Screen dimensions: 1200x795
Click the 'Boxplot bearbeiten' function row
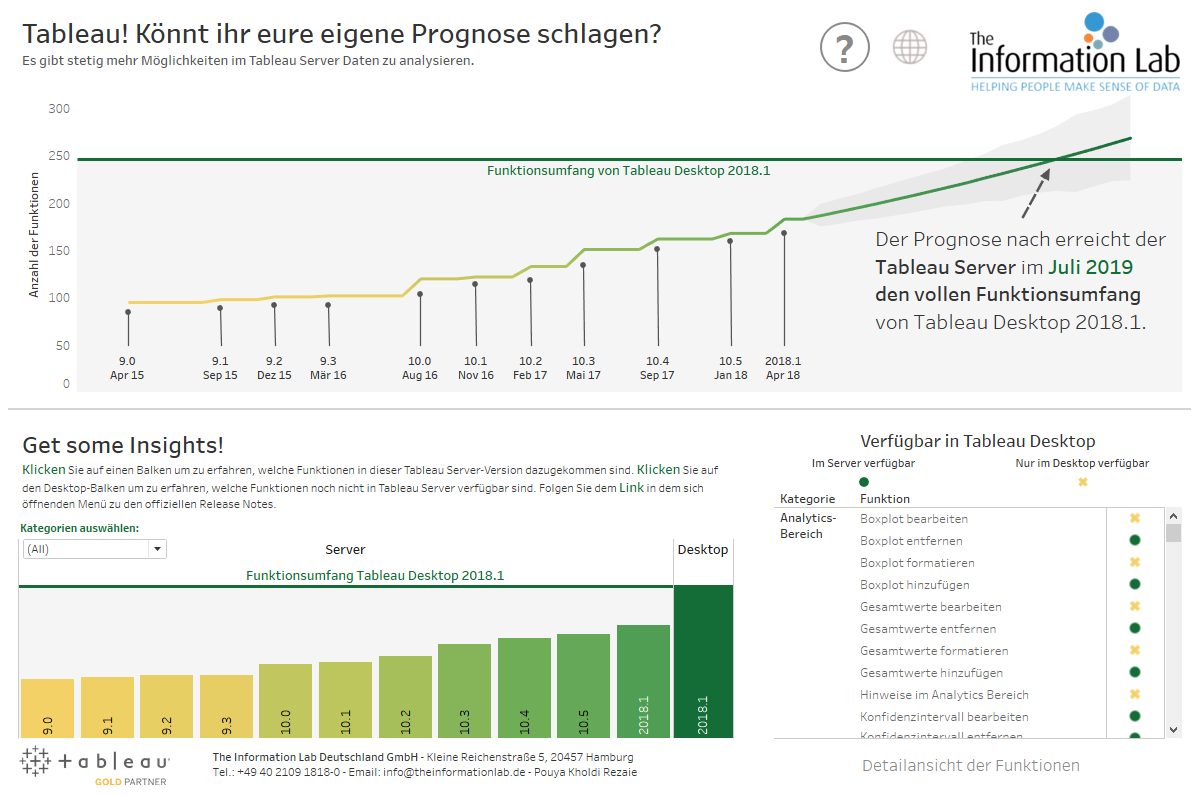click(914, 518)
